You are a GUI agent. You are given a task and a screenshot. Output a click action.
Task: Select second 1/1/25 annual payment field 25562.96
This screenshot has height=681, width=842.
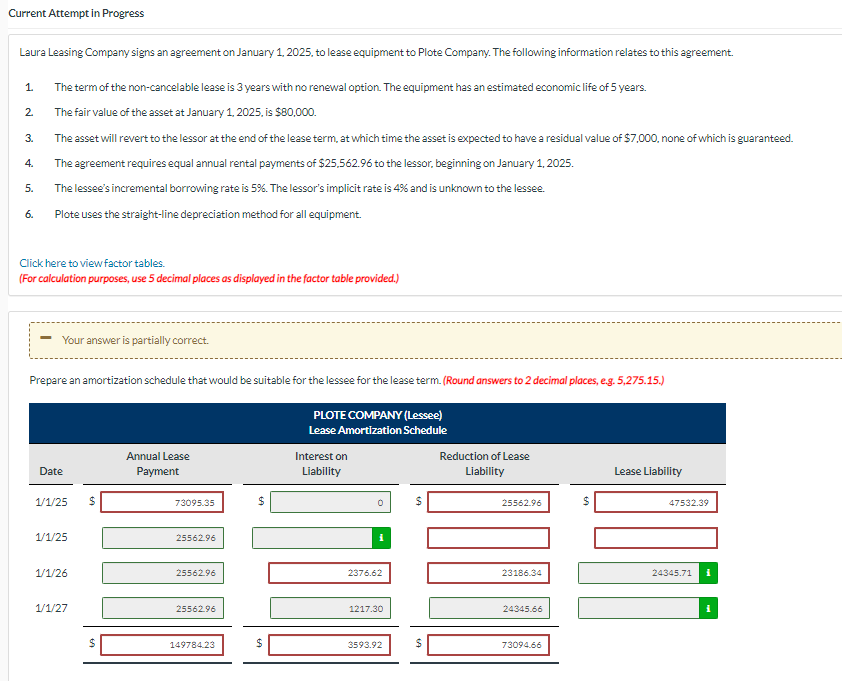(x=163, y=538)
